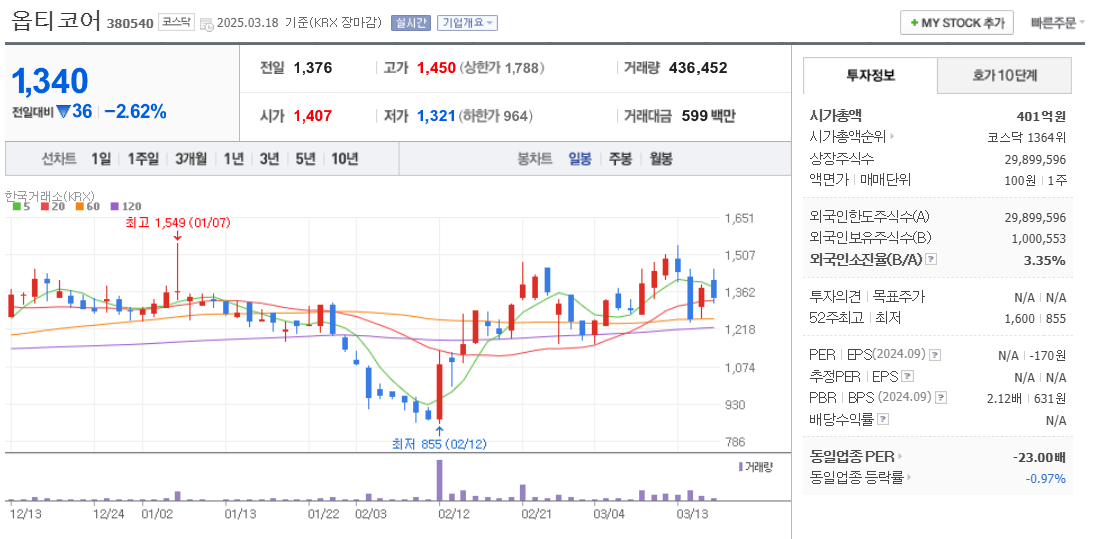
Task: Click red 20-day moving average legend marker
Action: point(45,206)
